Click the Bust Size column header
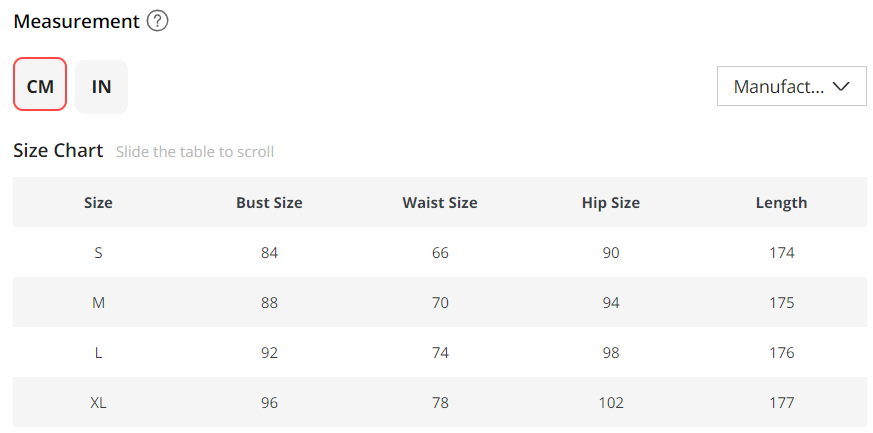 click(x=269, y=202)
